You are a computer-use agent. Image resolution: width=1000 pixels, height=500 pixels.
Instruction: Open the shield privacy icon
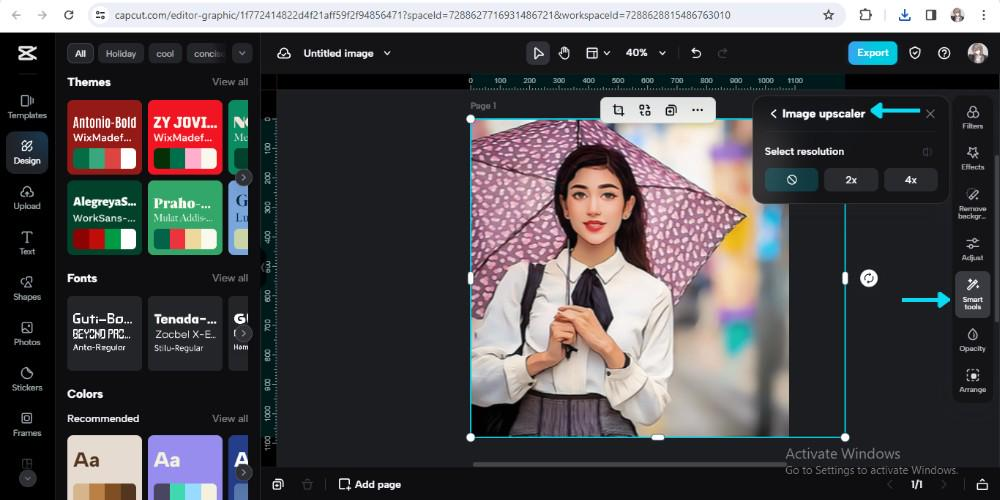(x=915, y=54)
